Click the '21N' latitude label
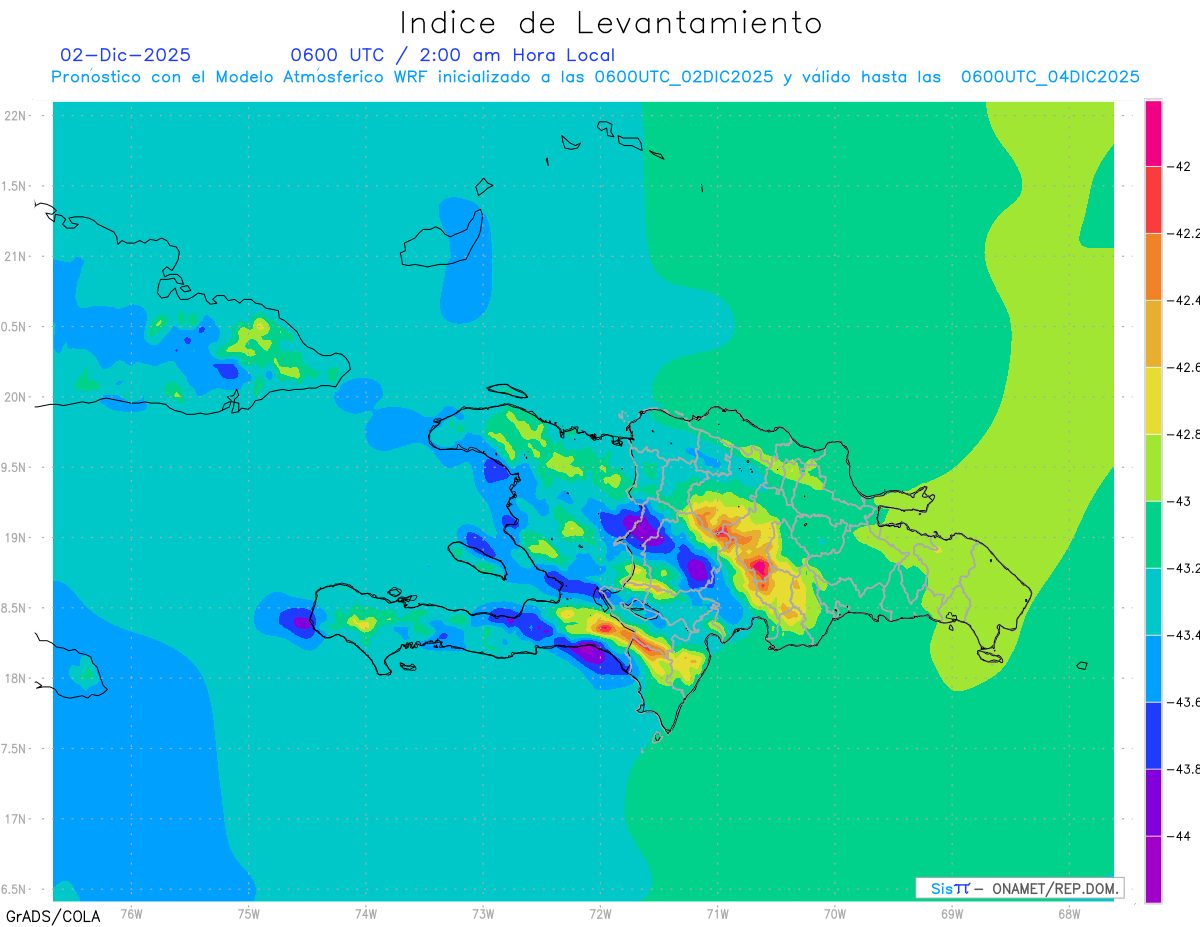This screenshot has height=927, width=1200. (x=15, y=256)
